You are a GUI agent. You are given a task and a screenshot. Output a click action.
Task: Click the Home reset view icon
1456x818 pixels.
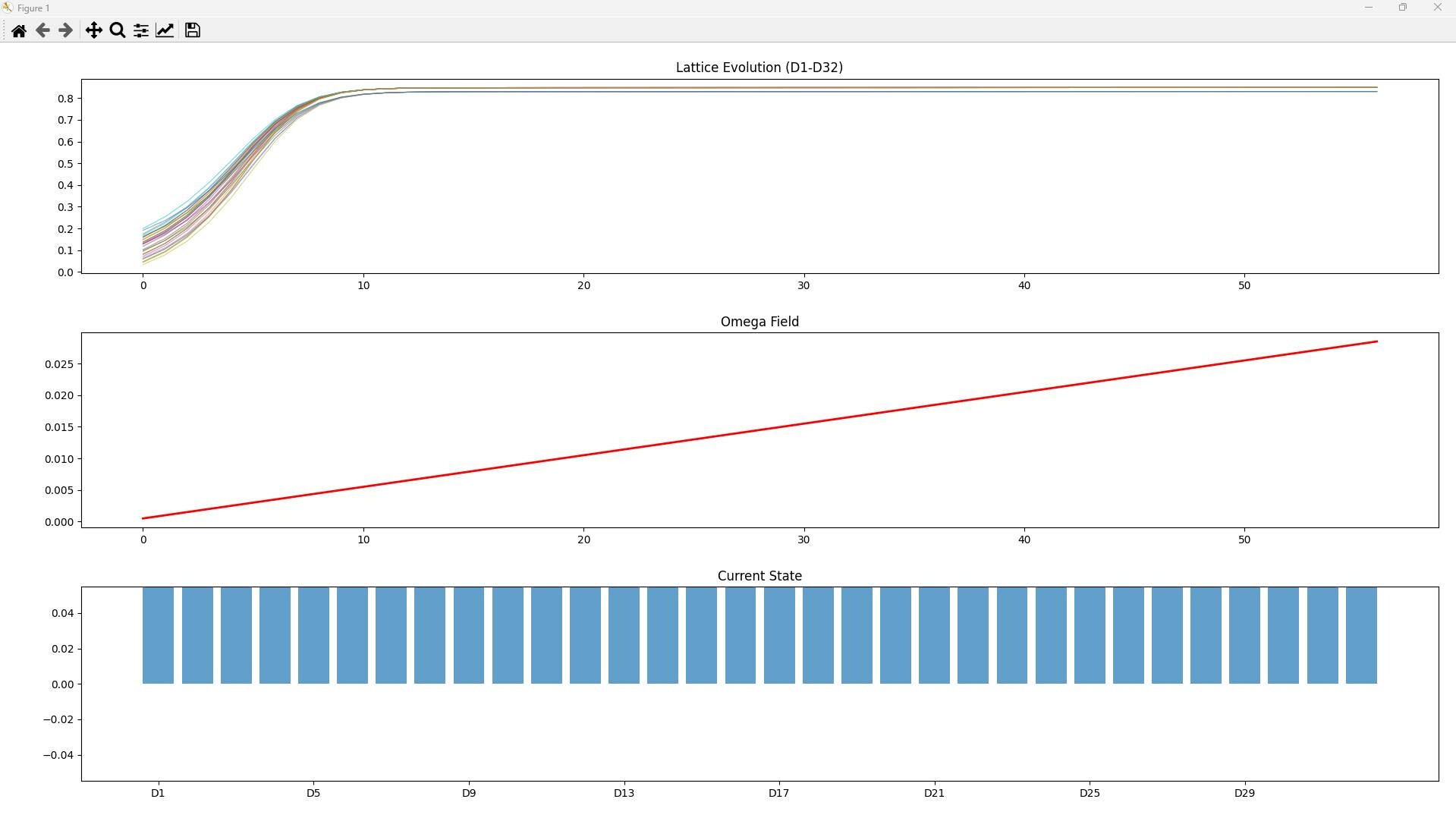(x=19, y=30)
